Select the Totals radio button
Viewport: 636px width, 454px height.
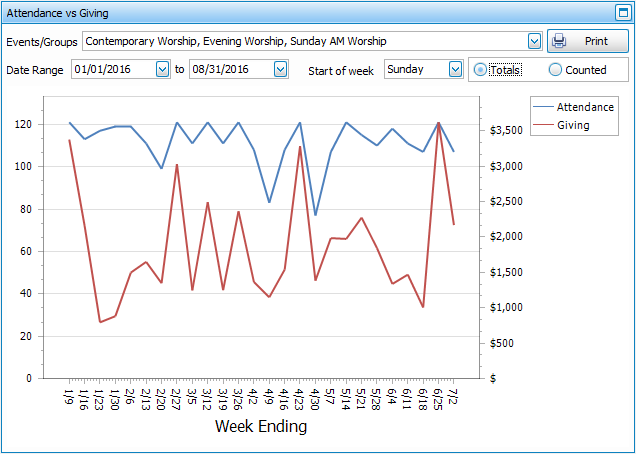tap(481, 70)
